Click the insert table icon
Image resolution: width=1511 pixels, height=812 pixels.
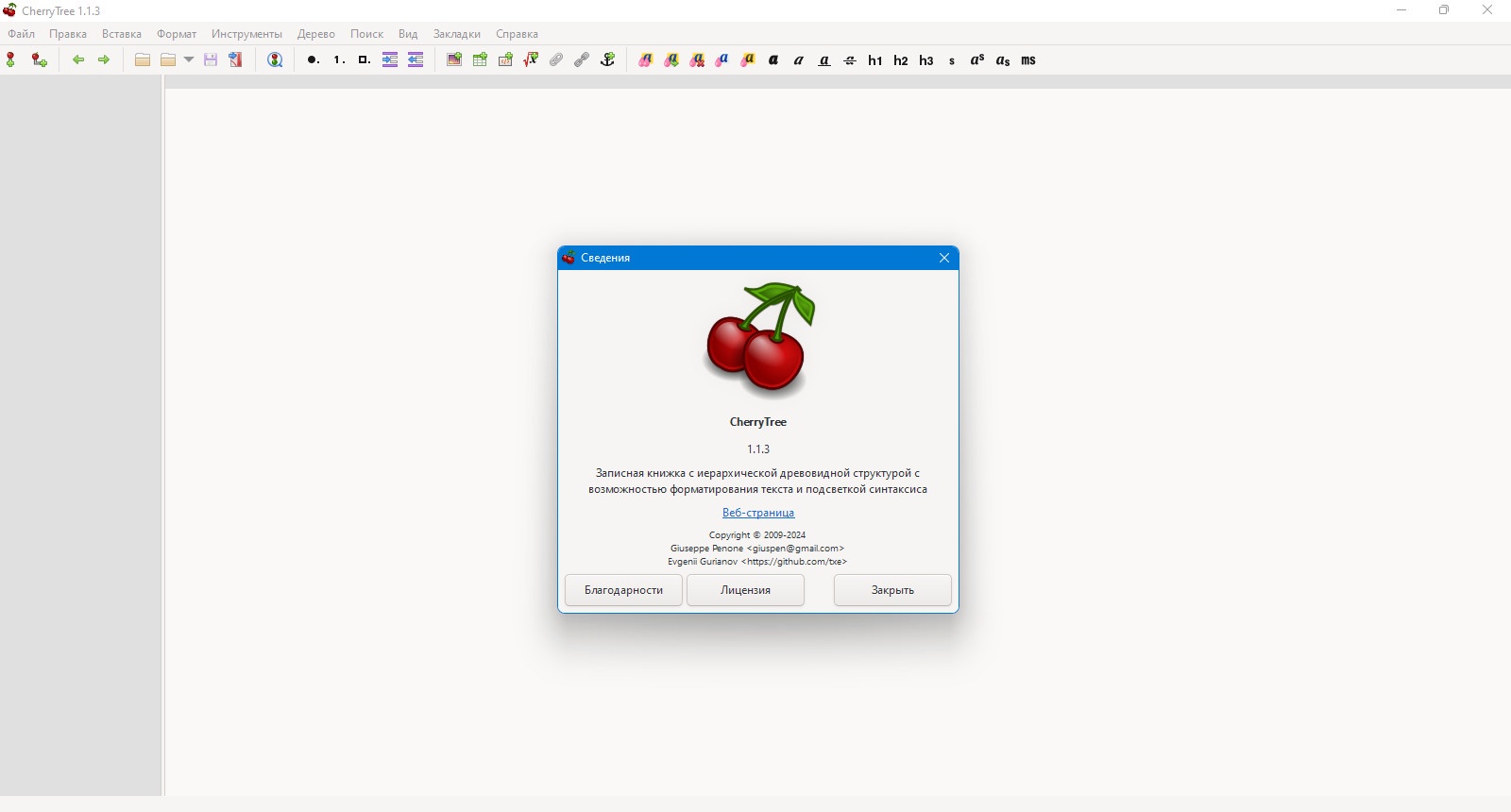coord(480,59)
